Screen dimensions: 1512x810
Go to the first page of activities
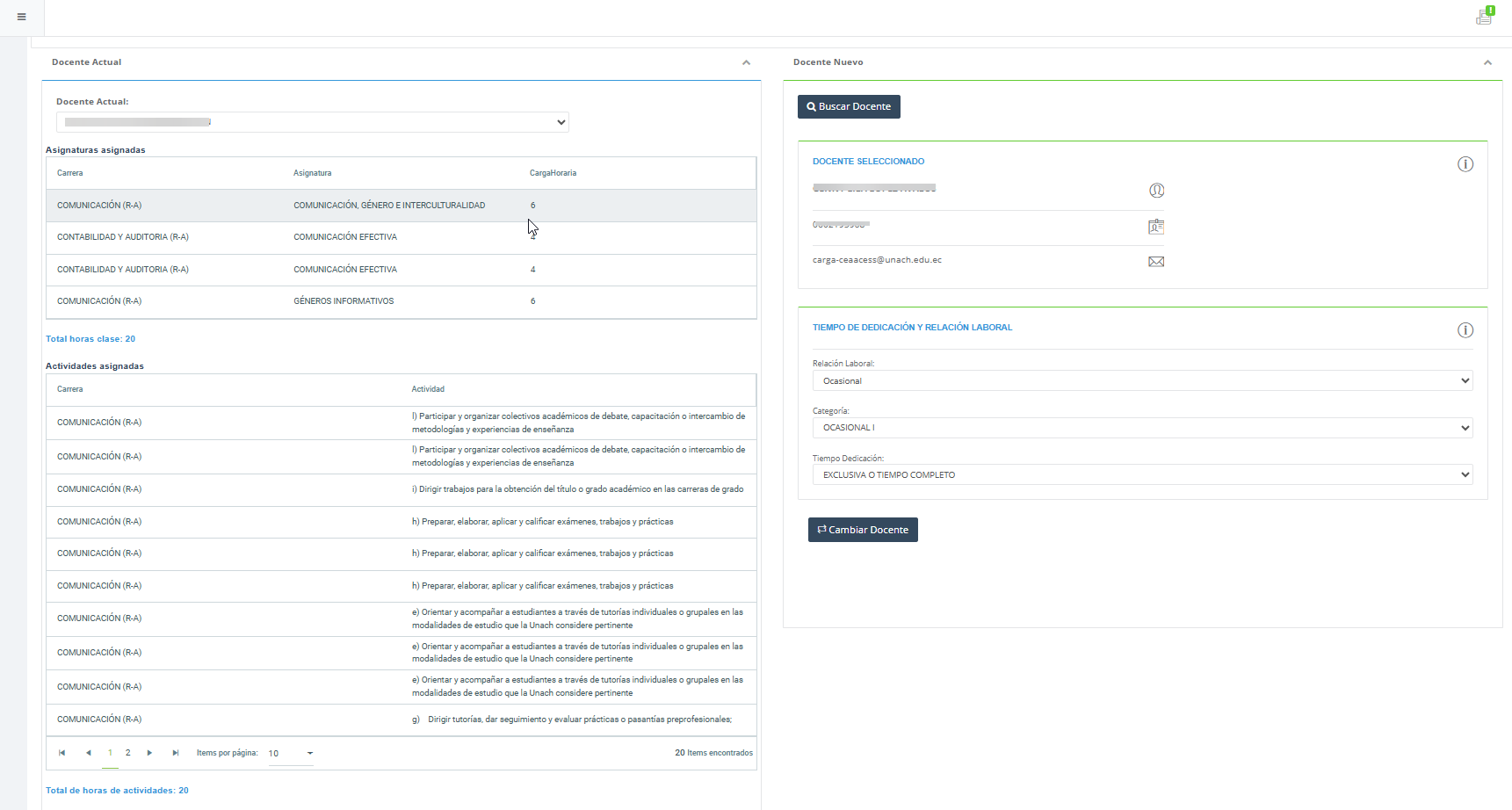62,753
